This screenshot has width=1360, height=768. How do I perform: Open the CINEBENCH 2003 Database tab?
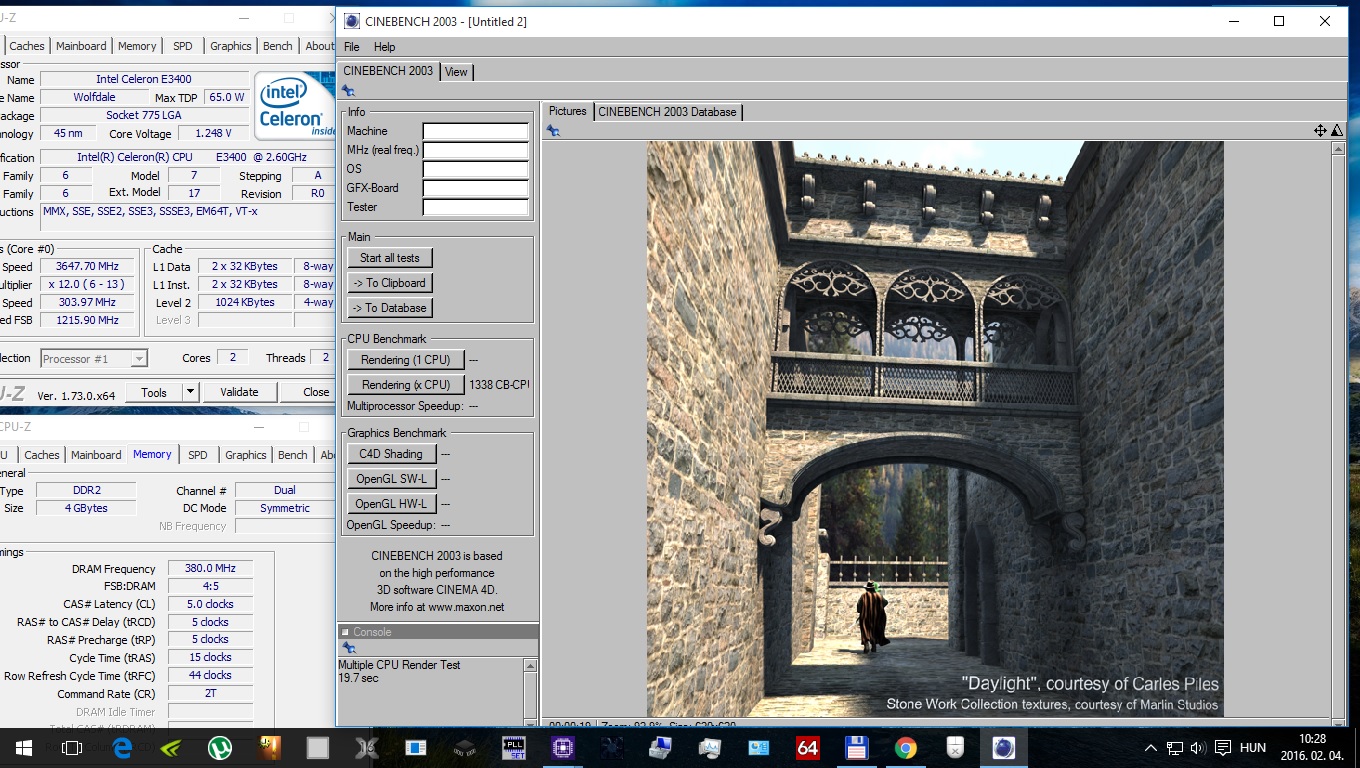click(667, 112)
